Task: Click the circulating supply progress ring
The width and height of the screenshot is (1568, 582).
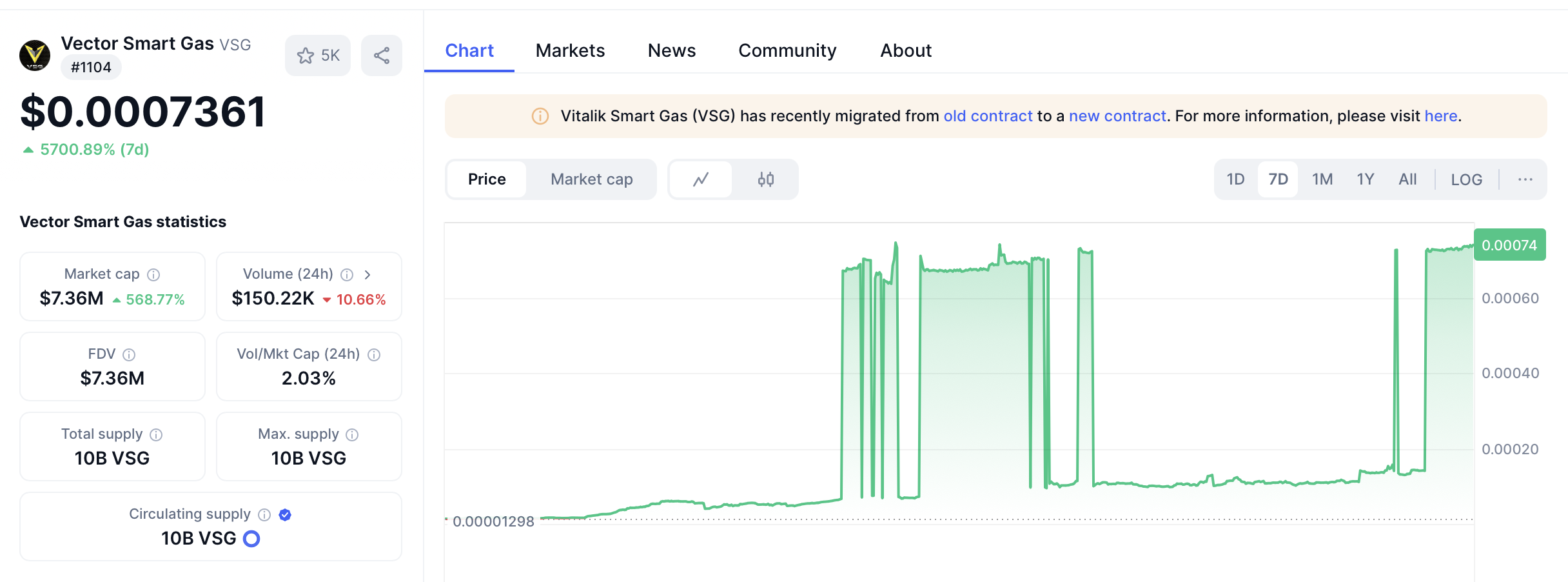Action: (x=251, y=539)
